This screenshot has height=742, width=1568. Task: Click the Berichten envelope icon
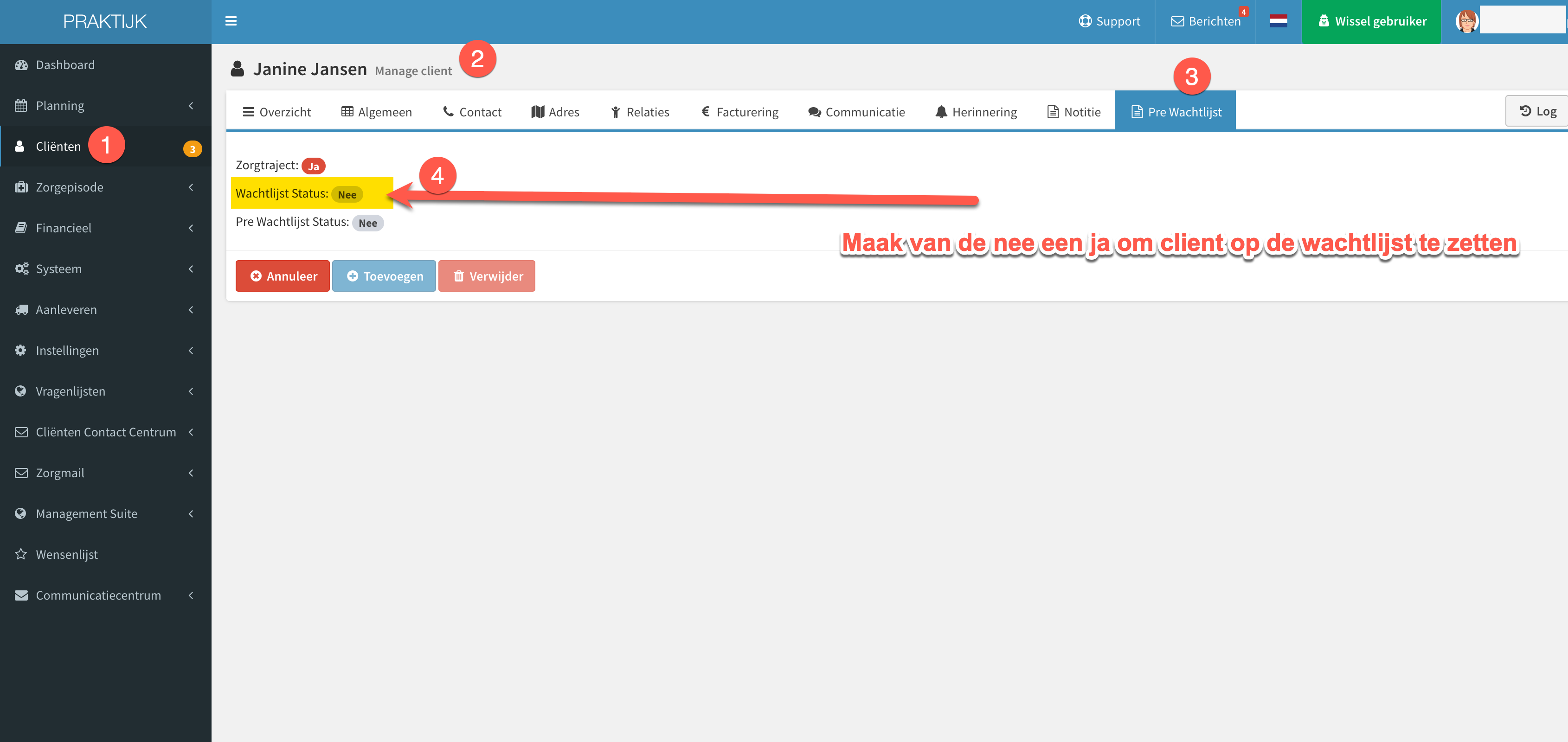tap(1177, 21)
